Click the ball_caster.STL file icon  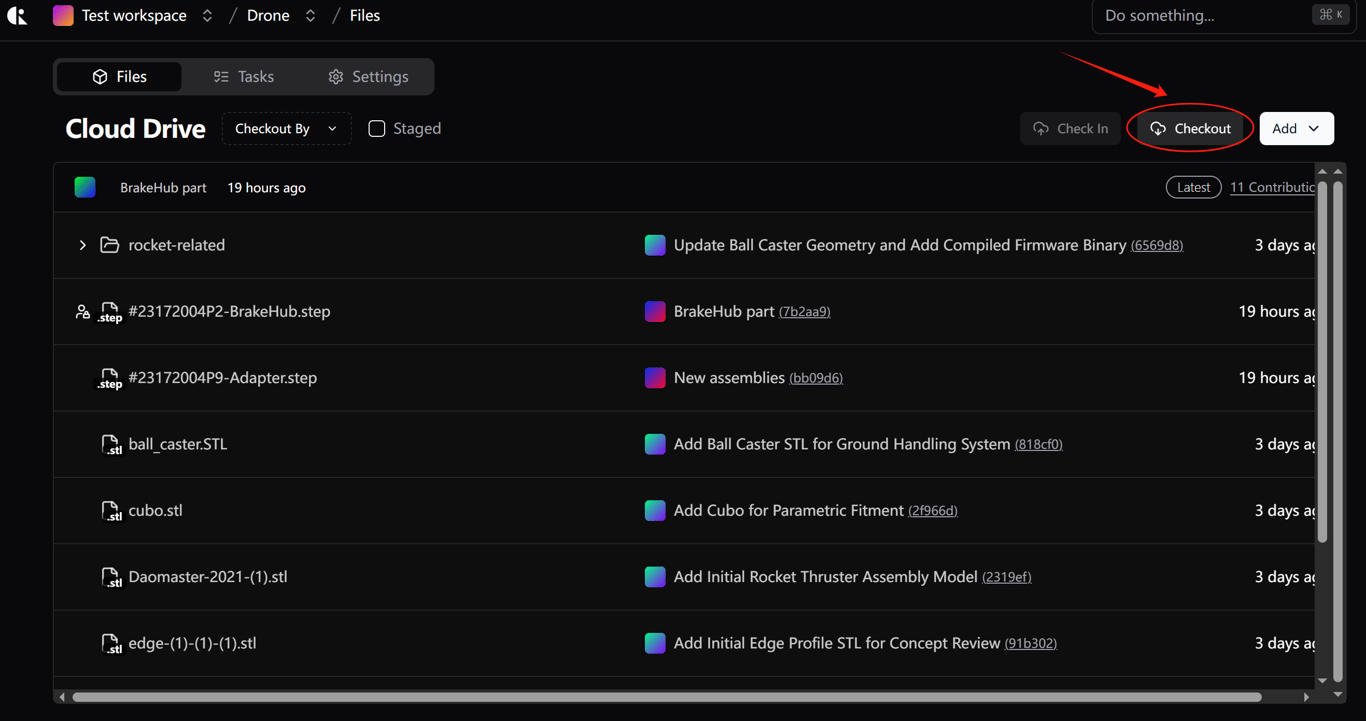click(x=111, y=445)
